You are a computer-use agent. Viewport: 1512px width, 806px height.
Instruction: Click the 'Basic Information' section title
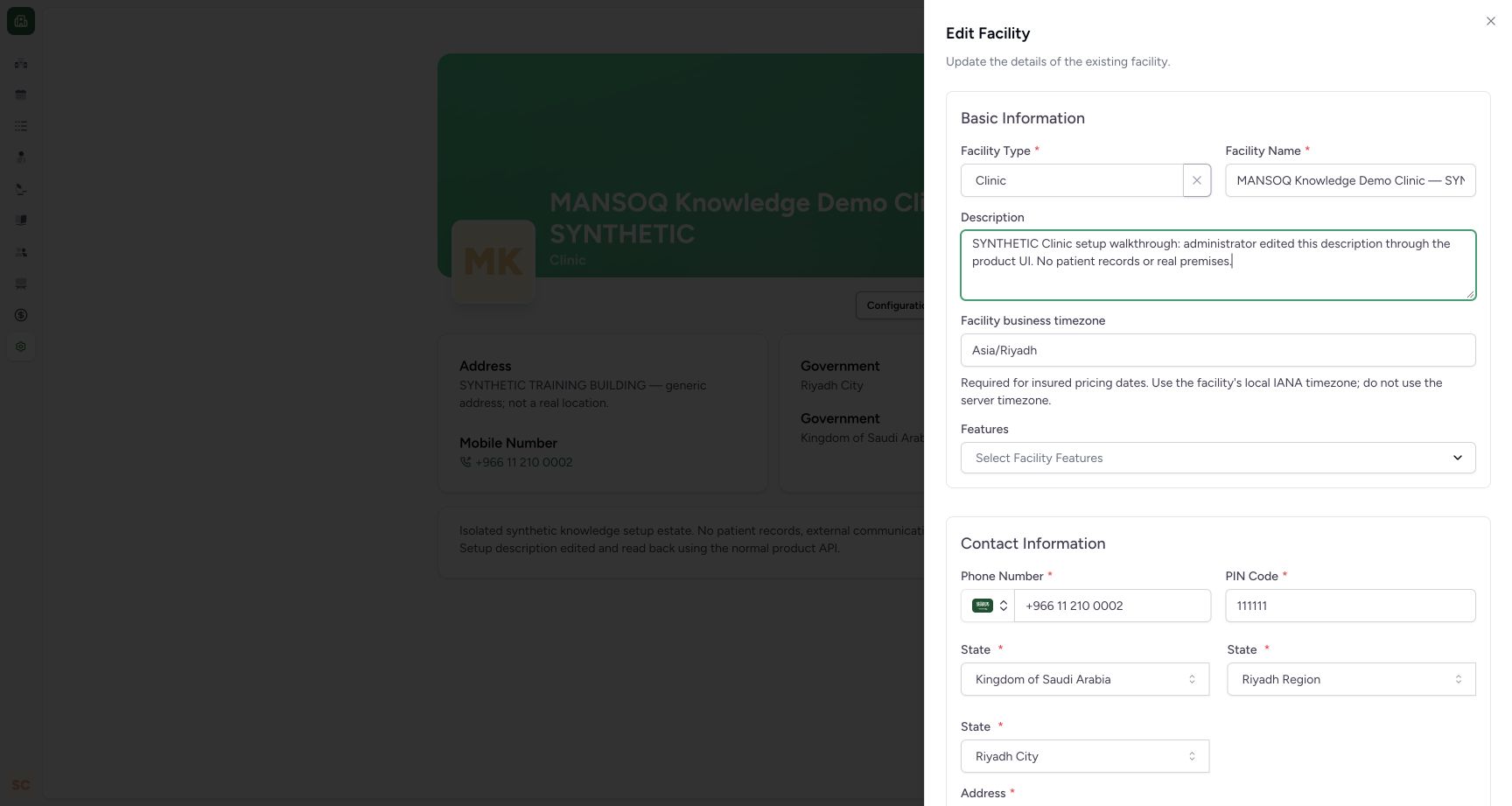click(x=1023, y=118)
